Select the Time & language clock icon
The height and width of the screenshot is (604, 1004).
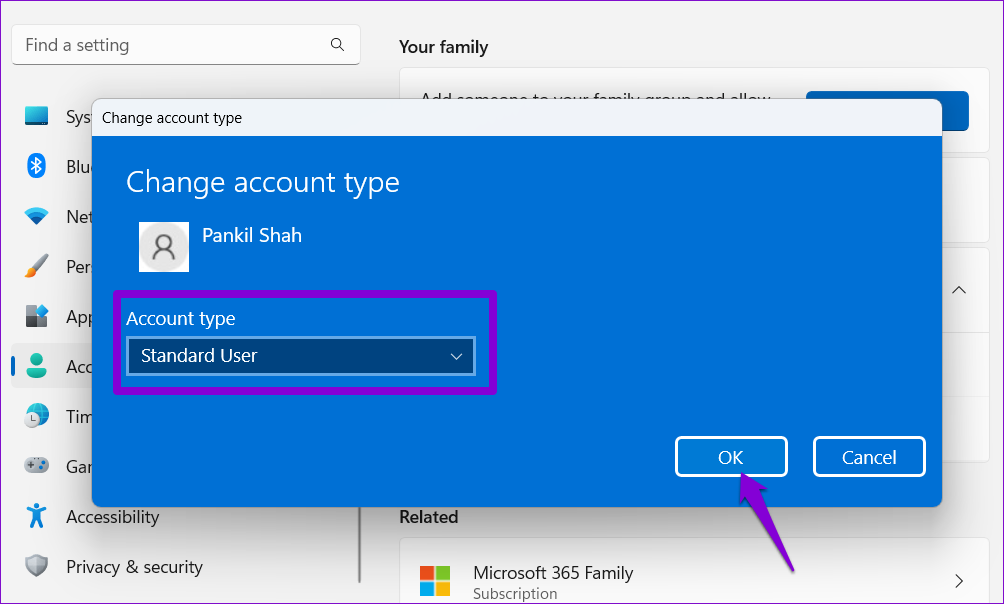tap(37, 416)
